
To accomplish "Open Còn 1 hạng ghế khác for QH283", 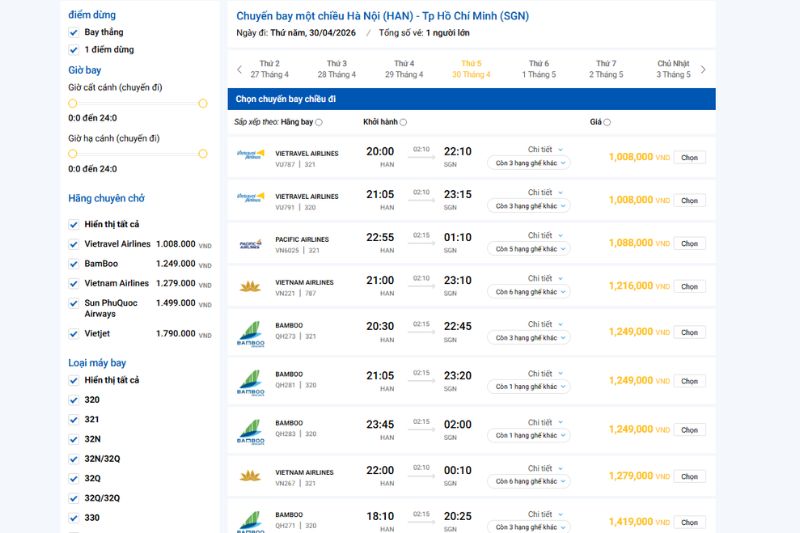I will pyautogui.click(x=529, y=436).
